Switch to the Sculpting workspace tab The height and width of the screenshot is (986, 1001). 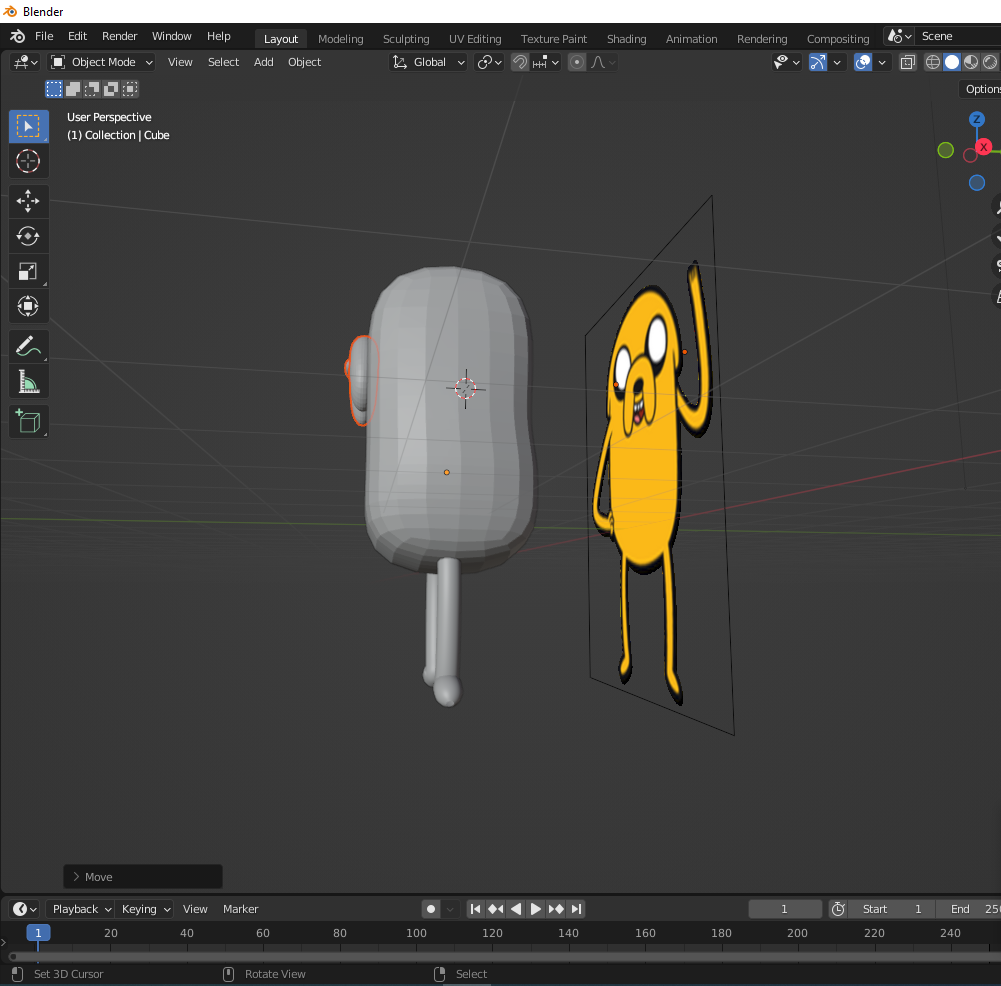406,39
